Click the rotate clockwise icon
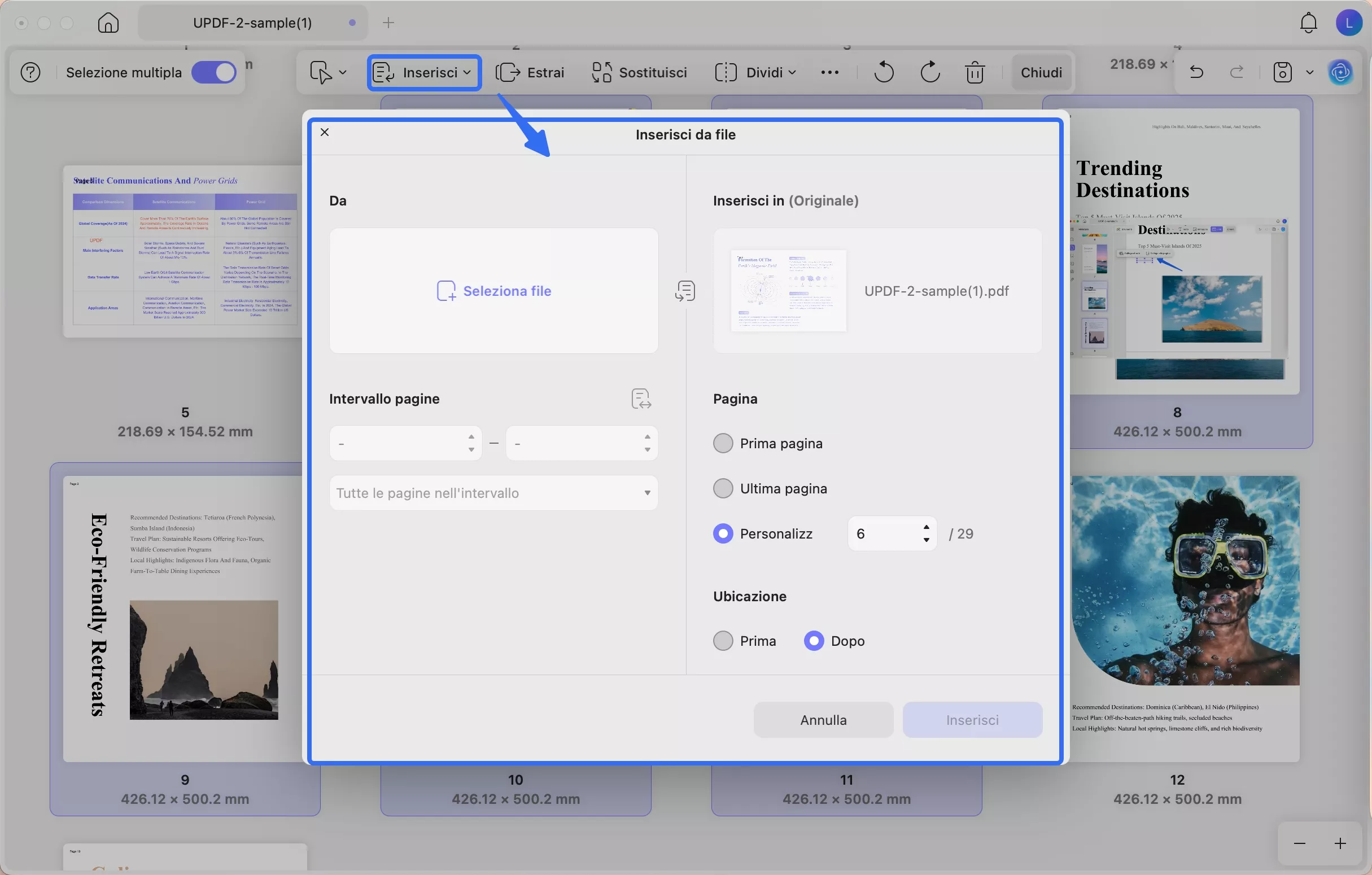Image resolution: width=1372 pixels, height=875 pixels. tap(929, 72)
